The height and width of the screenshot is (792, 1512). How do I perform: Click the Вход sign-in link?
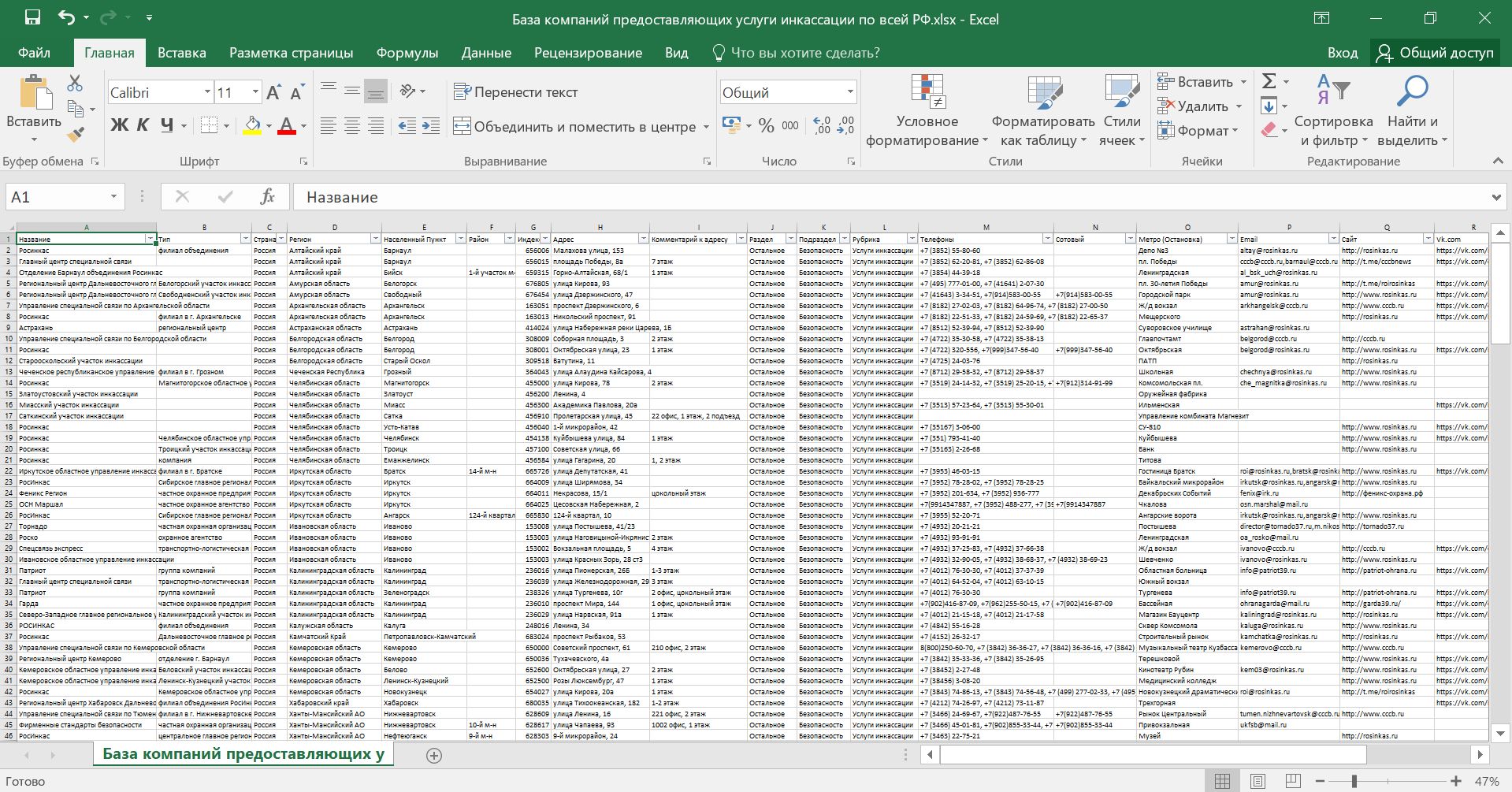click(1342, 53)
